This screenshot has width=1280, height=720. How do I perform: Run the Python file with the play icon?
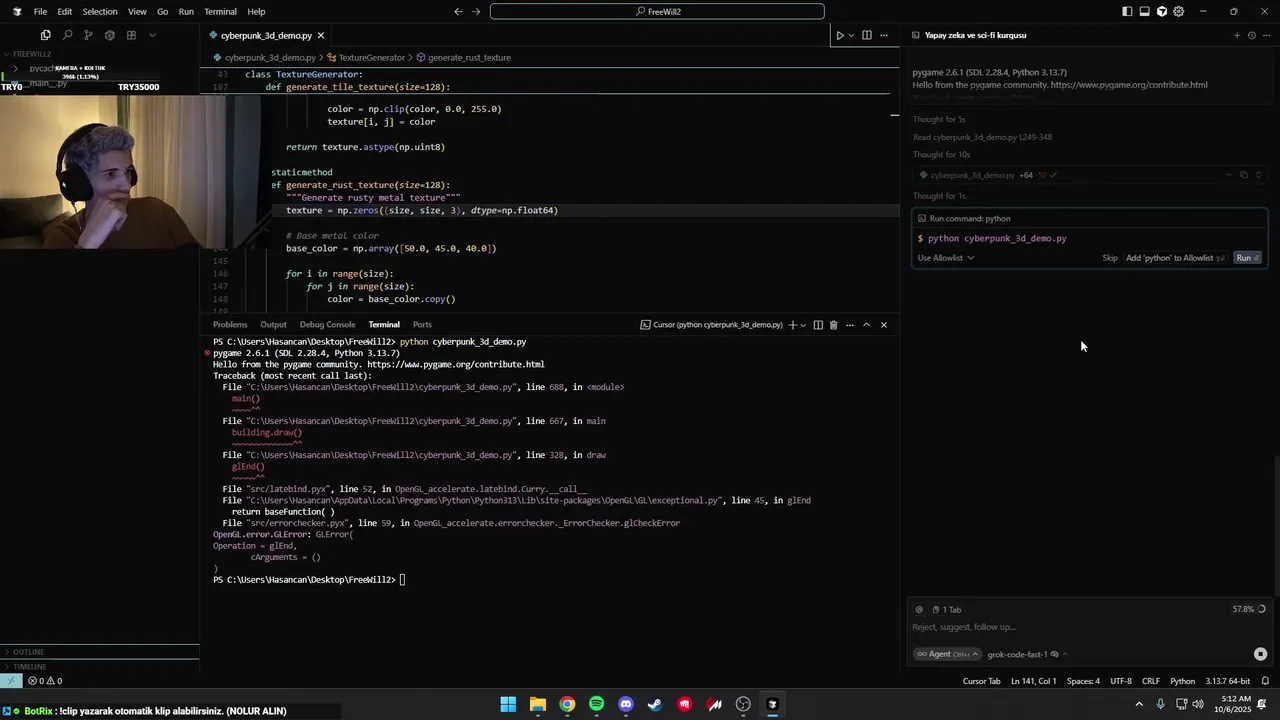840,35
